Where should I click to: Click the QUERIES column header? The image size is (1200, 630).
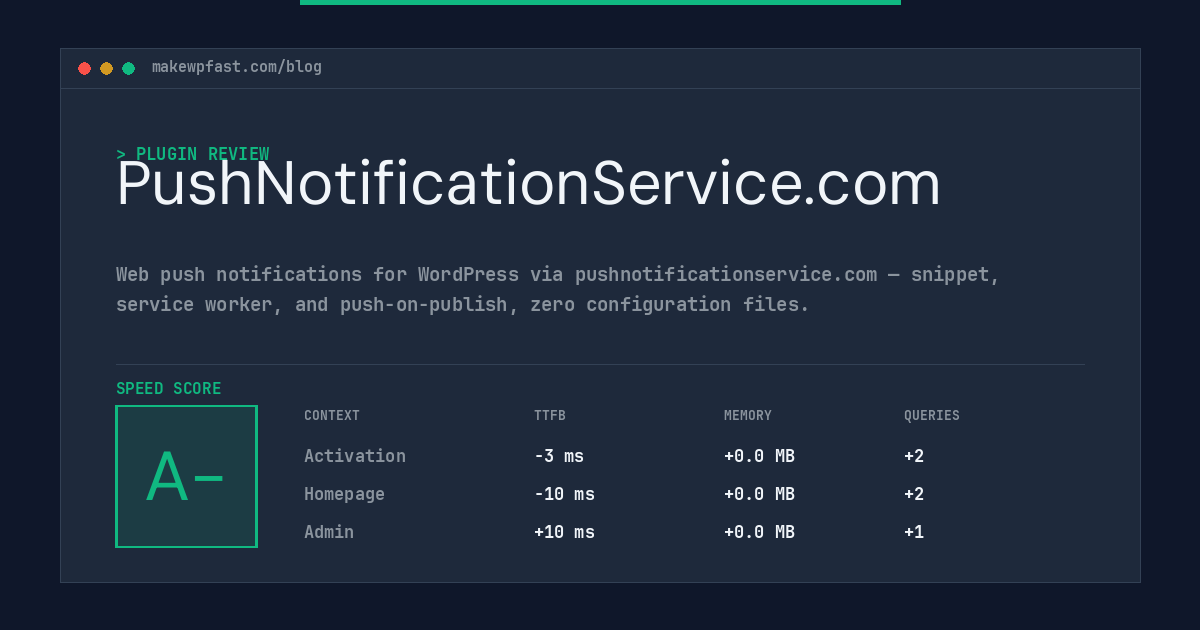coord(932,416)
